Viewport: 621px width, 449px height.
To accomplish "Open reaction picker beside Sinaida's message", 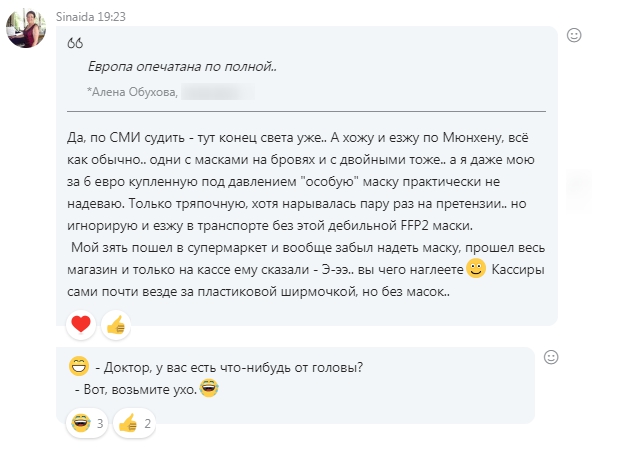I will pos(575,35).
